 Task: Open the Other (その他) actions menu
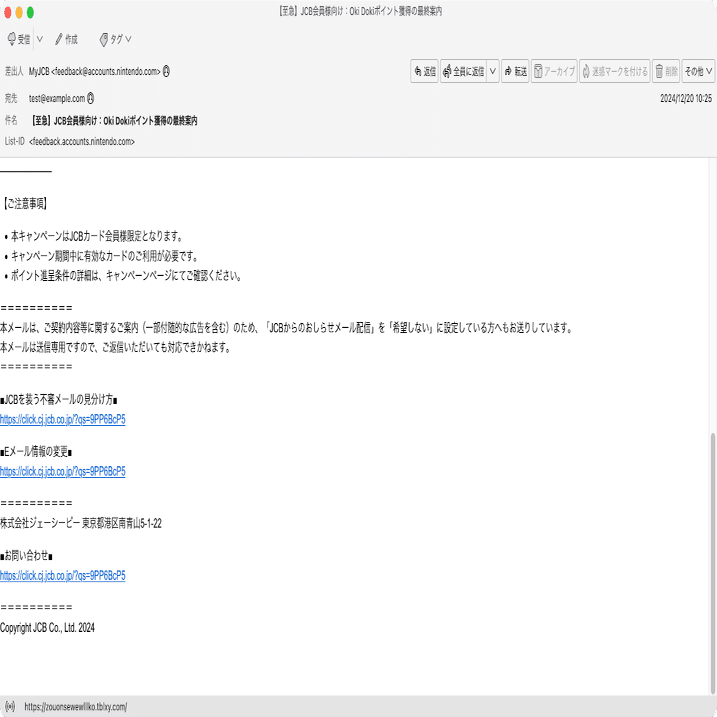(698, 71)
